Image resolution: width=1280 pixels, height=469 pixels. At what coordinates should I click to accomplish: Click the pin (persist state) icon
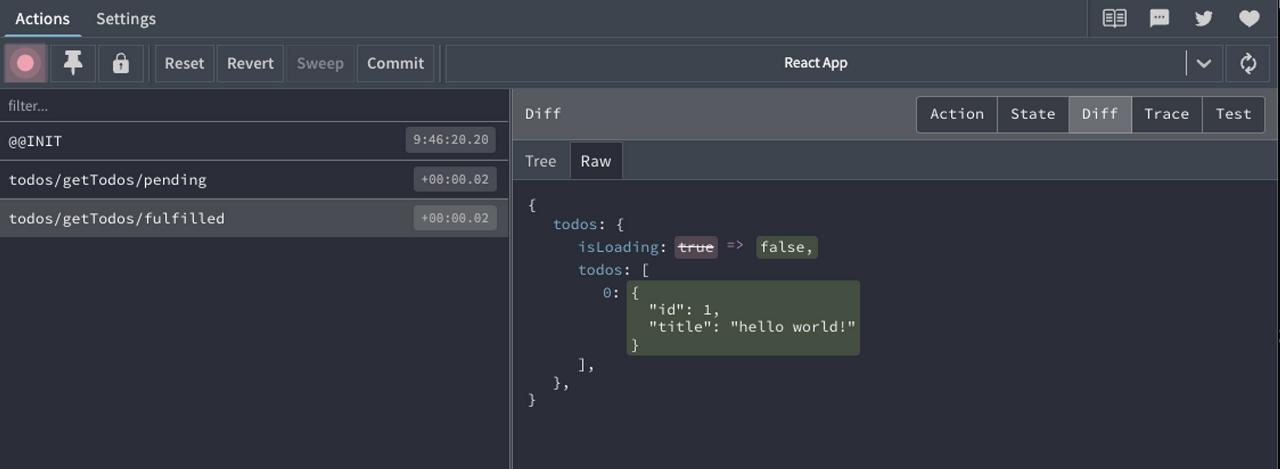coord(73,63)
